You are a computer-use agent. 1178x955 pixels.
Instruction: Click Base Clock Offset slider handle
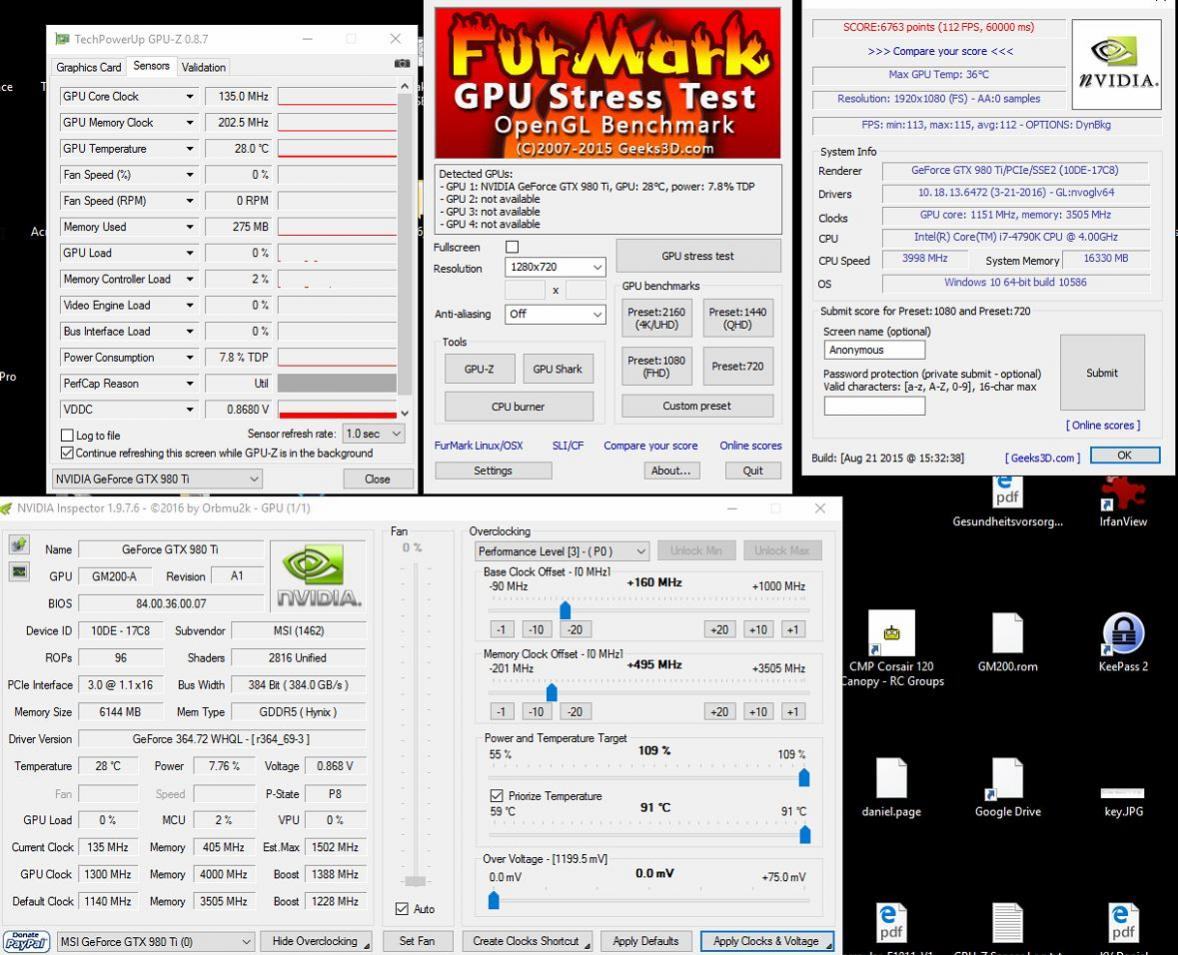tap(565, 609)
